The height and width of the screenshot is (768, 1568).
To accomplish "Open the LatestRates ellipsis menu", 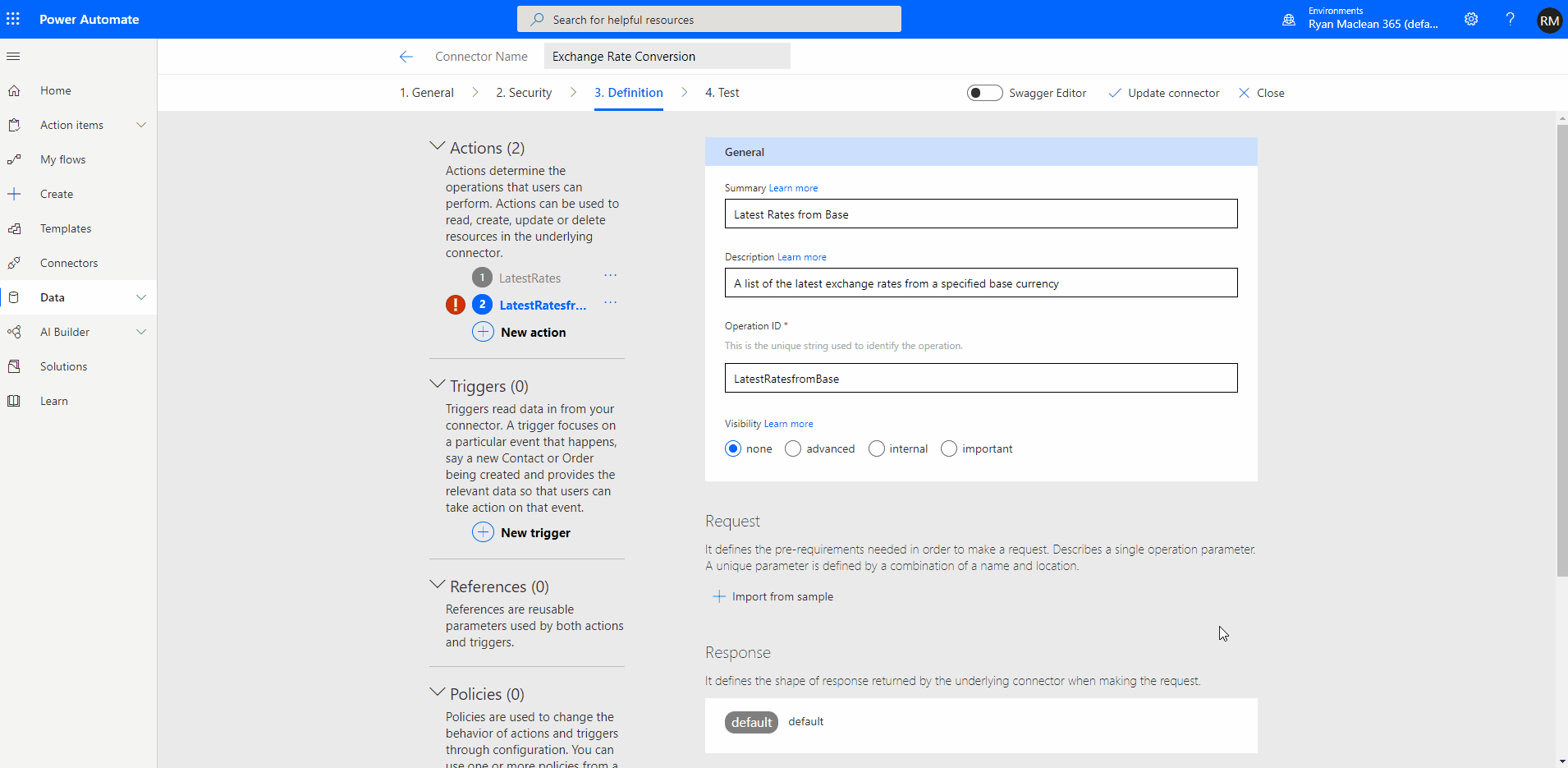I will [x=609, y=276].
